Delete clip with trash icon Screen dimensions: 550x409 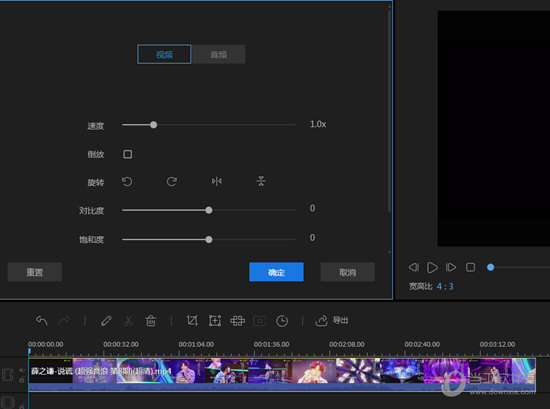[151, 321]
